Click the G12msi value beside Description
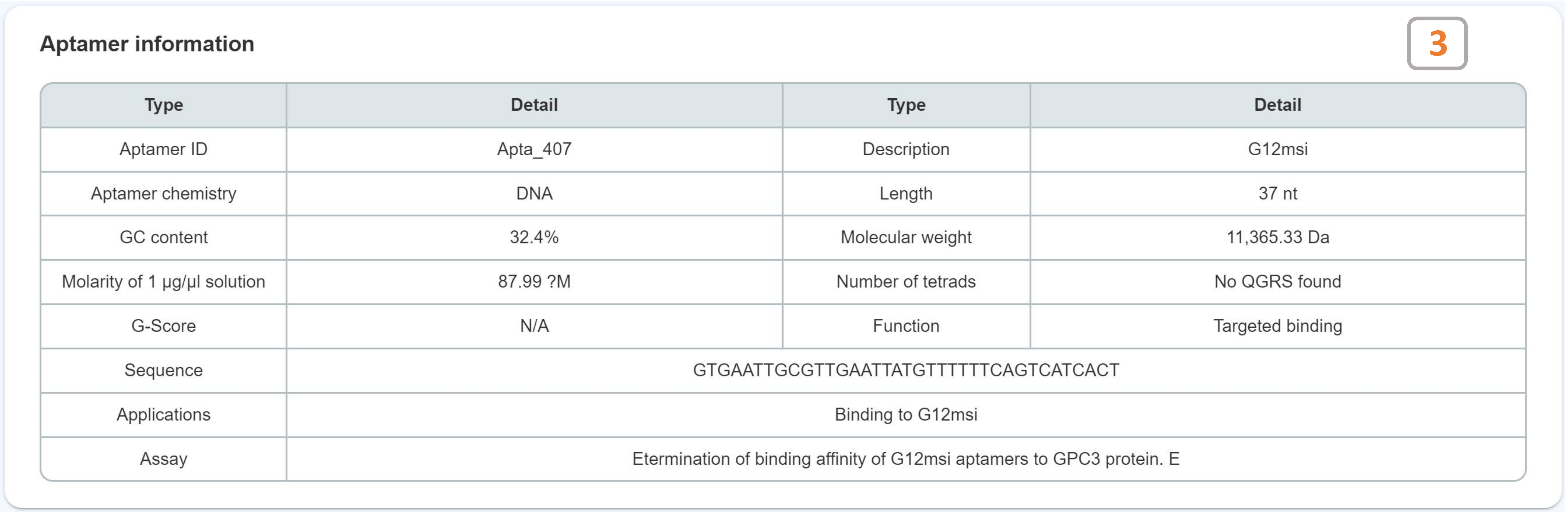1568x513 pixels. click(1277, 149)
